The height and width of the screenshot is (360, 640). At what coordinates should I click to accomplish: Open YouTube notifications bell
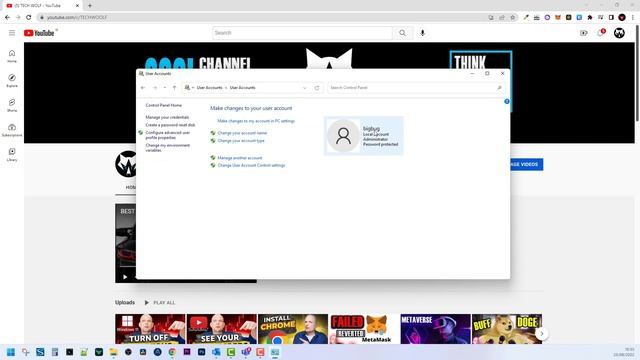601,33
